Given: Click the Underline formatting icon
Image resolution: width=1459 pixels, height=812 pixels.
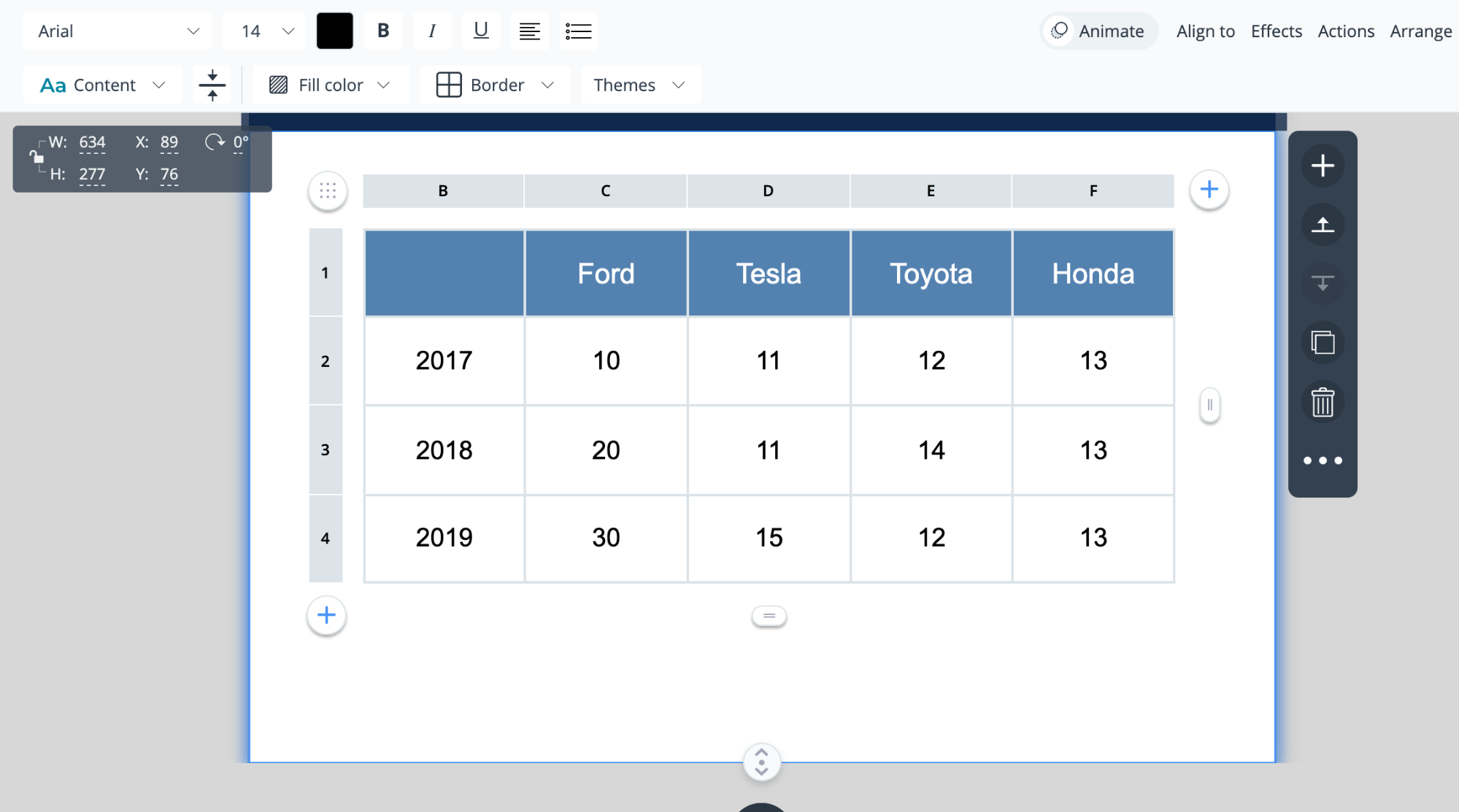Looking at the screenshot, I should pyautogui.click(x=481, y=31).
